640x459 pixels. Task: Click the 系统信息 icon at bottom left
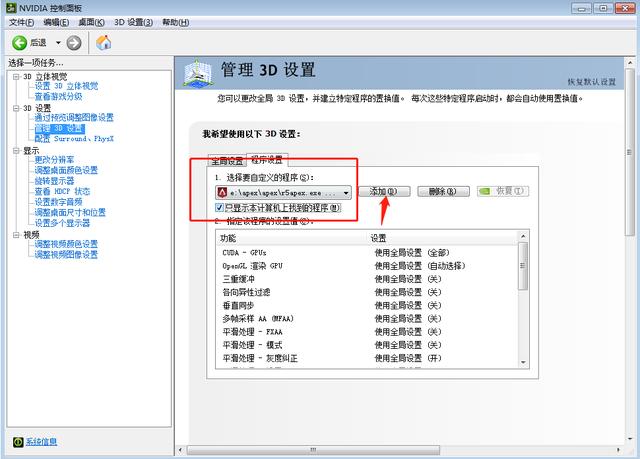click(x=18, y=442)
